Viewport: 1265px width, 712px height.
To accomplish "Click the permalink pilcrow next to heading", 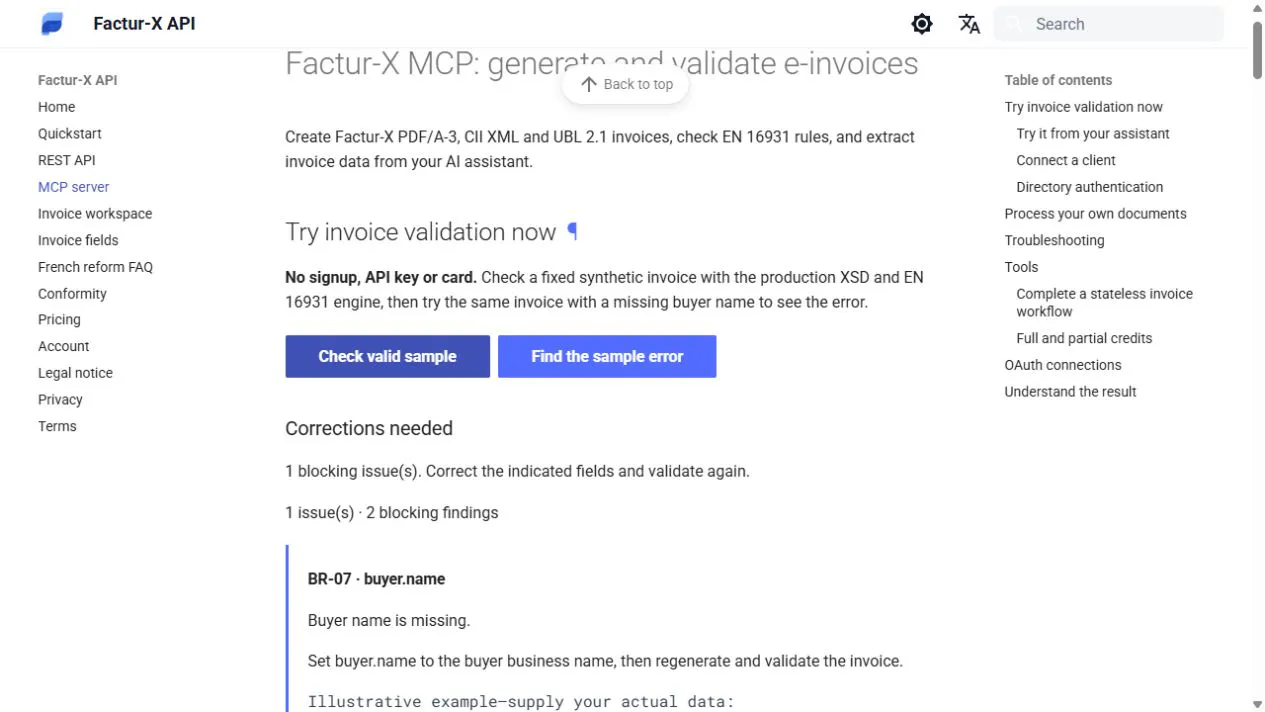I will point(572,232).
